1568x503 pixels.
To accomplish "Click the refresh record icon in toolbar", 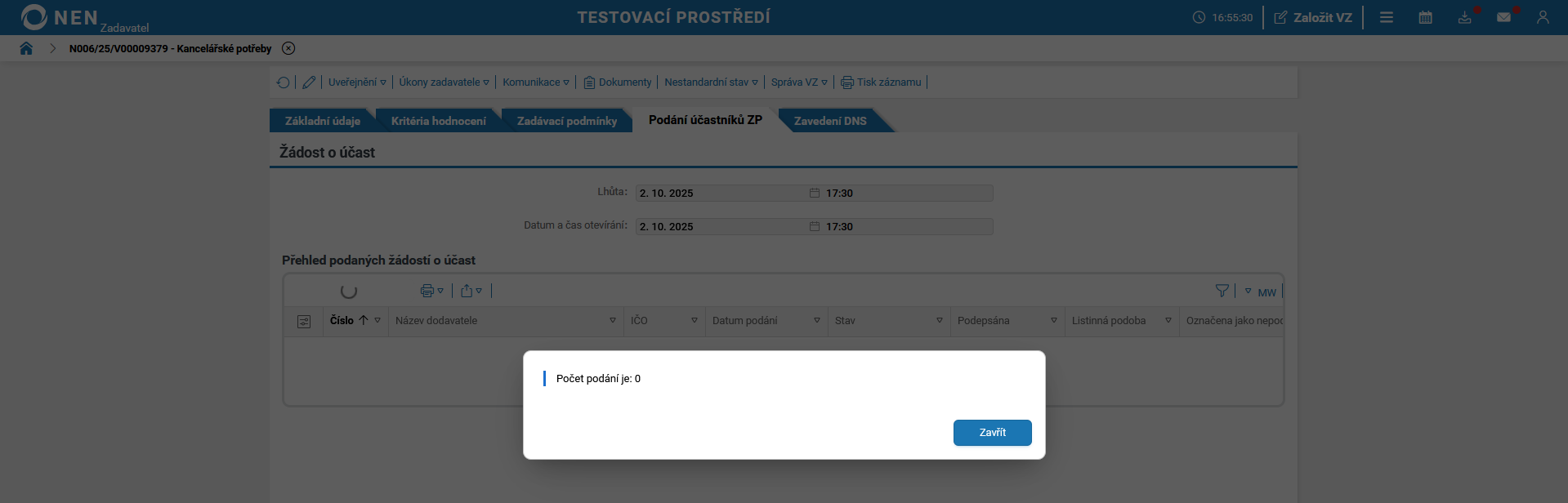I will (283, 82).
